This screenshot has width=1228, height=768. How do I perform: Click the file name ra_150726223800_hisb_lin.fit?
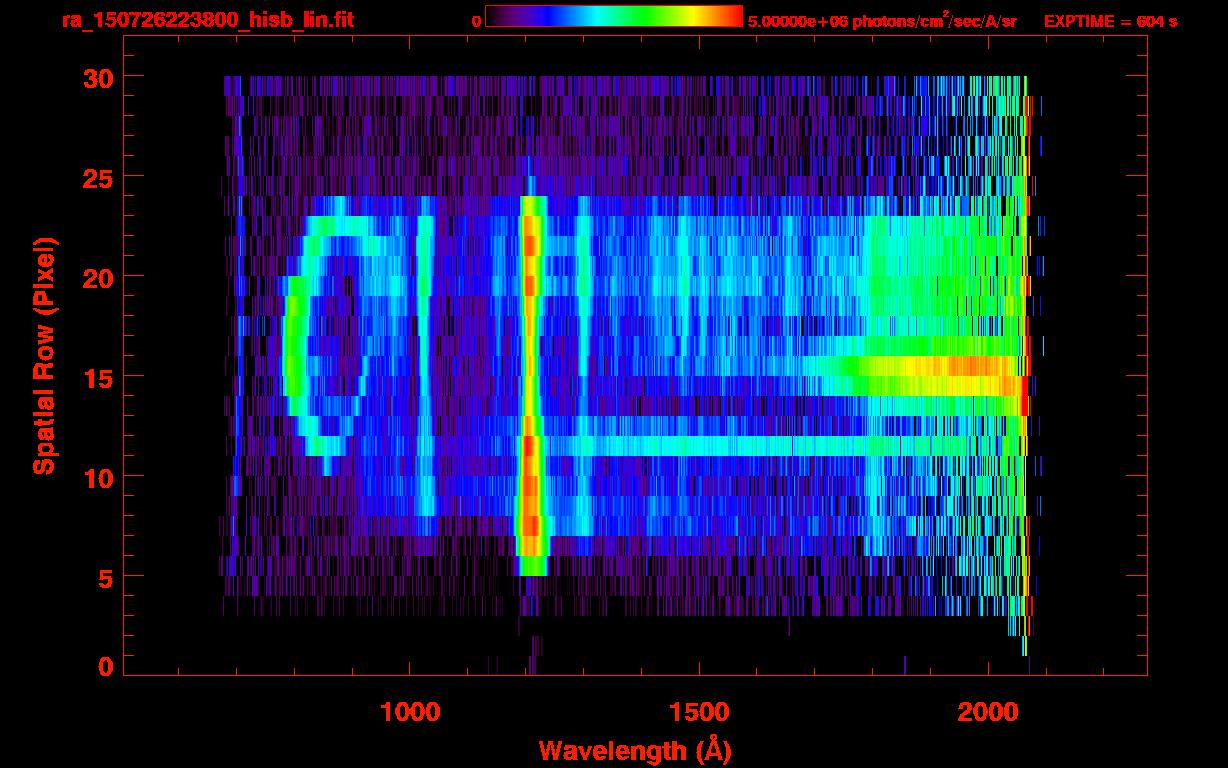click(x=208, y=20)
